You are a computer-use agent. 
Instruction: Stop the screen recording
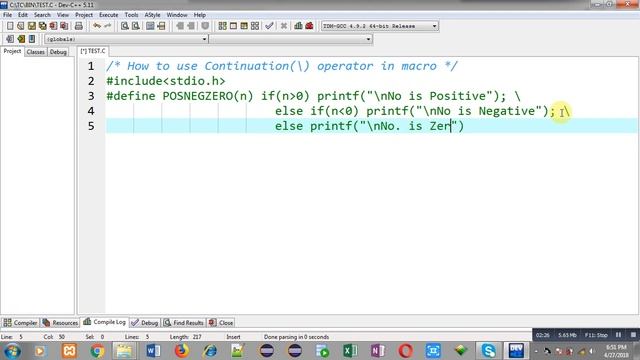tap(633, 335)
